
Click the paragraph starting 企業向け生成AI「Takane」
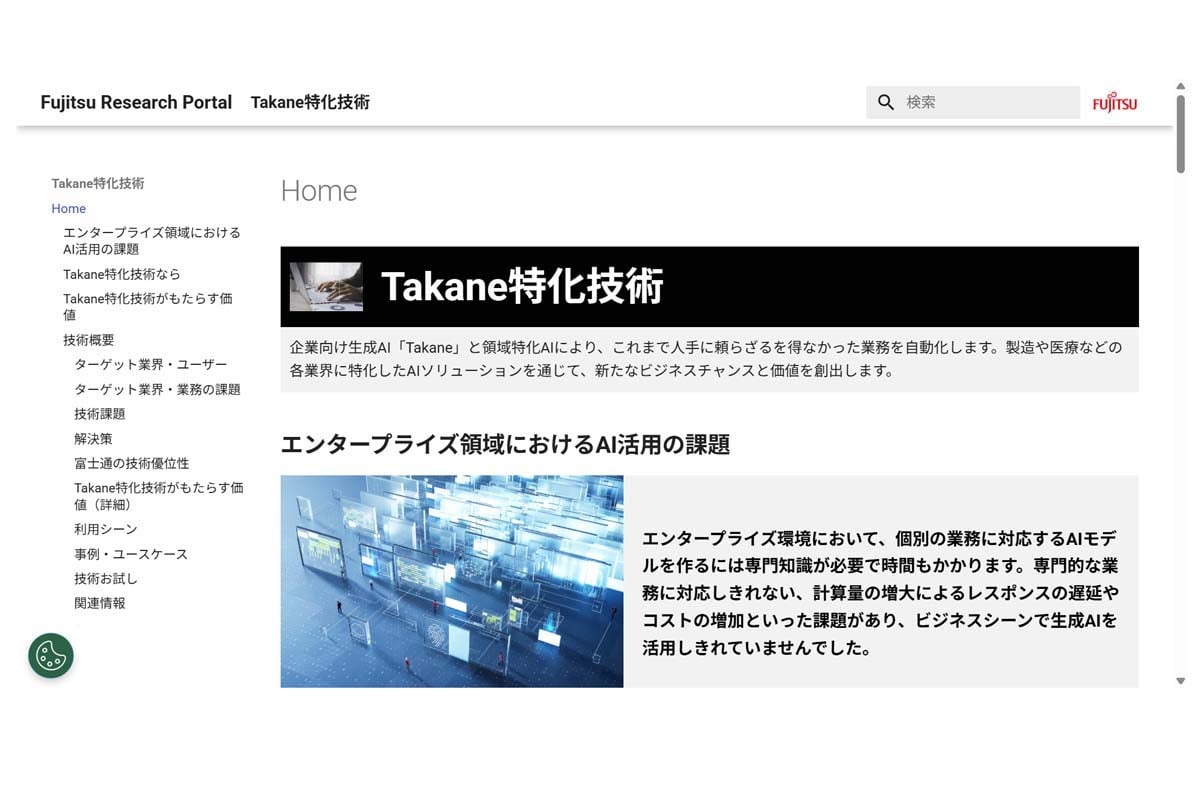click(x=706, y=359)
